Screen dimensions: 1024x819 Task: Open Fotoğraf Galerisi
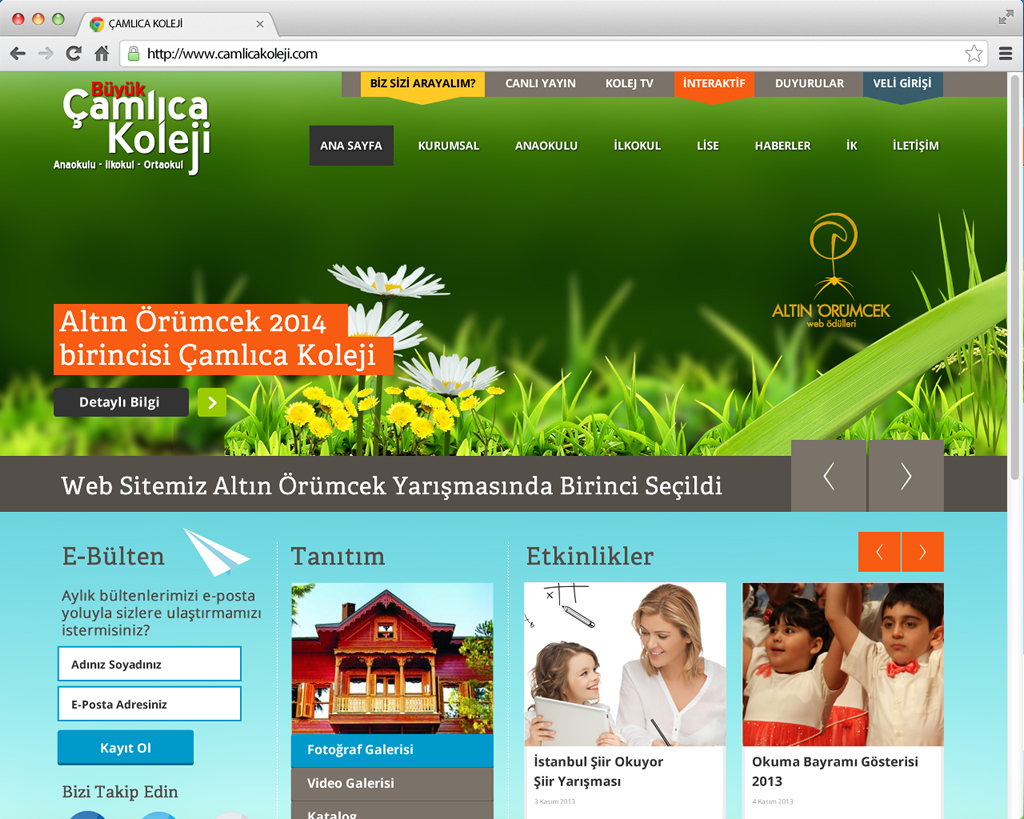coord(392,750)
